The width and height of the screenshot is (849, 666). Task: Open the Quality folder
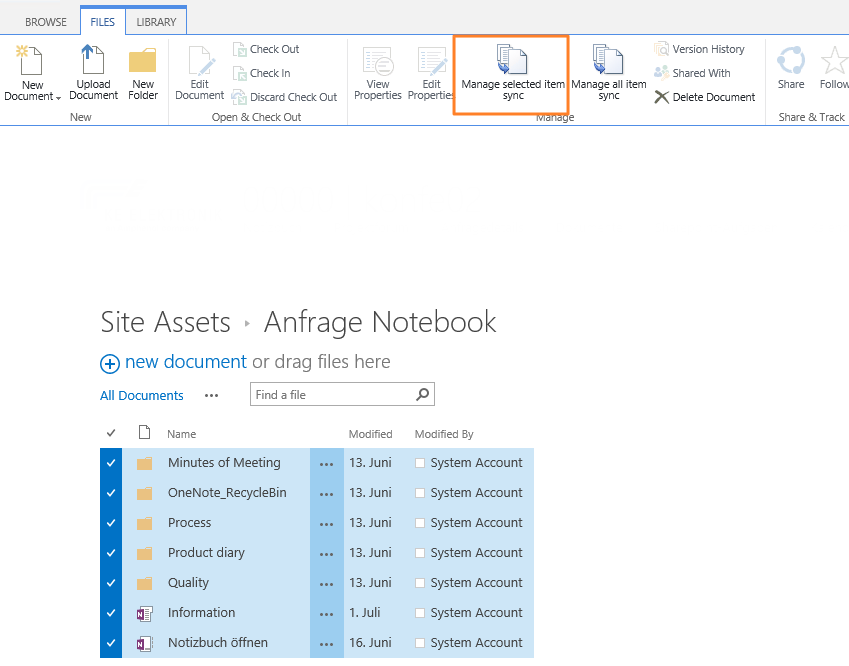188,583
